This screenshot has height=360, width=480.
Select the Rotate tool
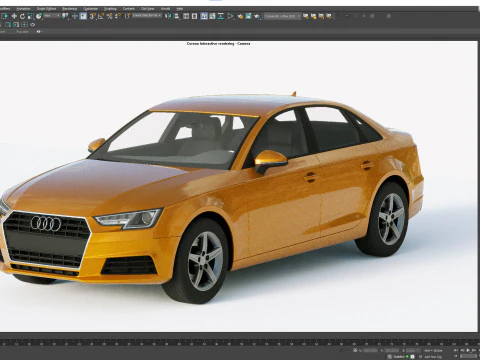click(x=22, y=16)
